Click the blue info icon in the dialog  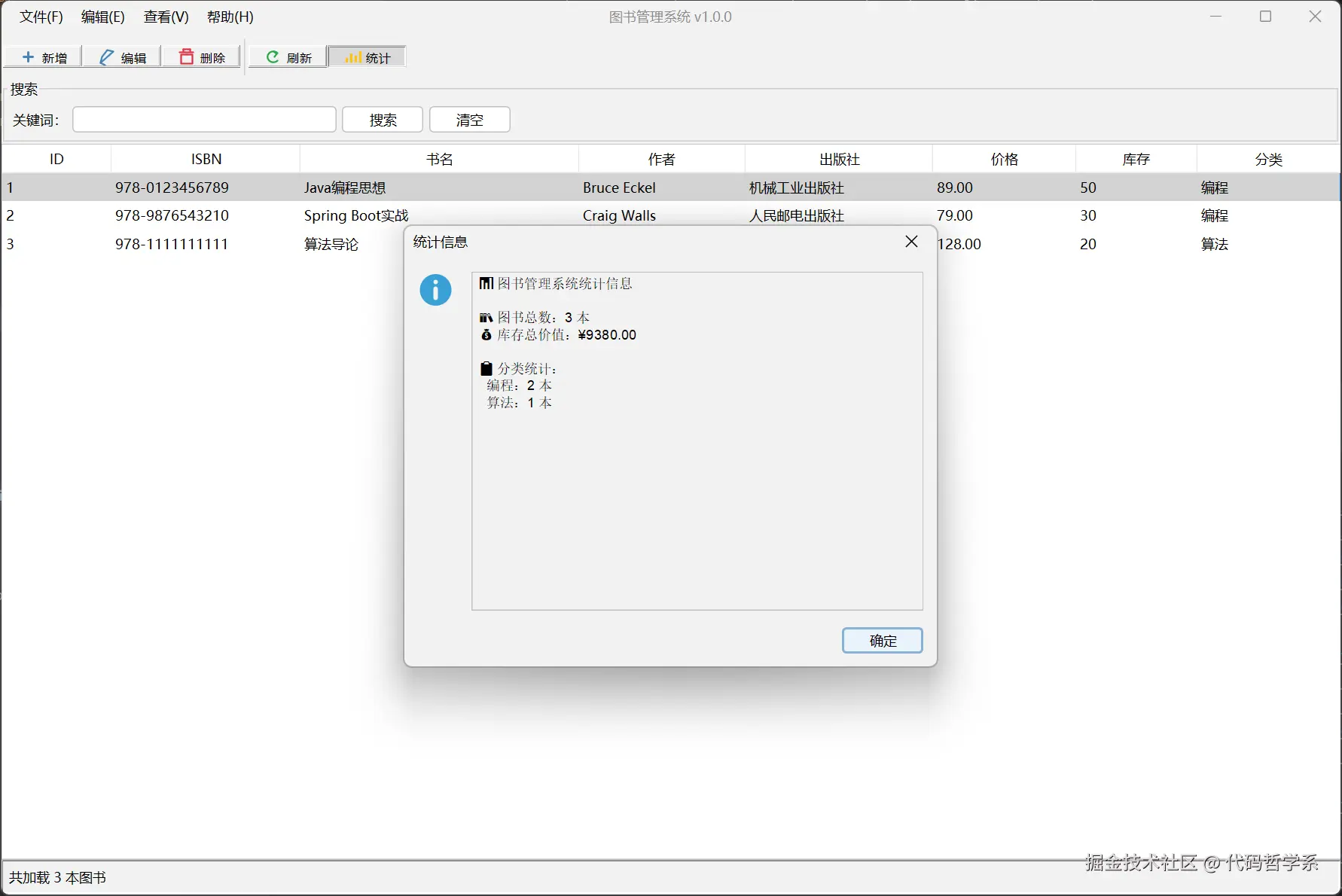435,289
